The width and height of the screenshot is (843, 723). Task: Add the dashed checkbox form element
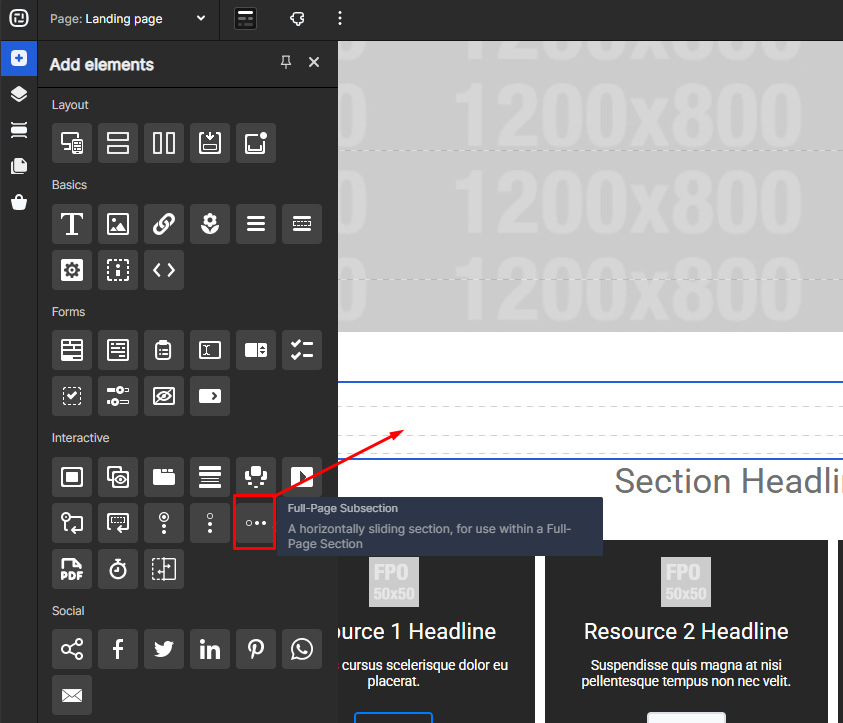72,396
